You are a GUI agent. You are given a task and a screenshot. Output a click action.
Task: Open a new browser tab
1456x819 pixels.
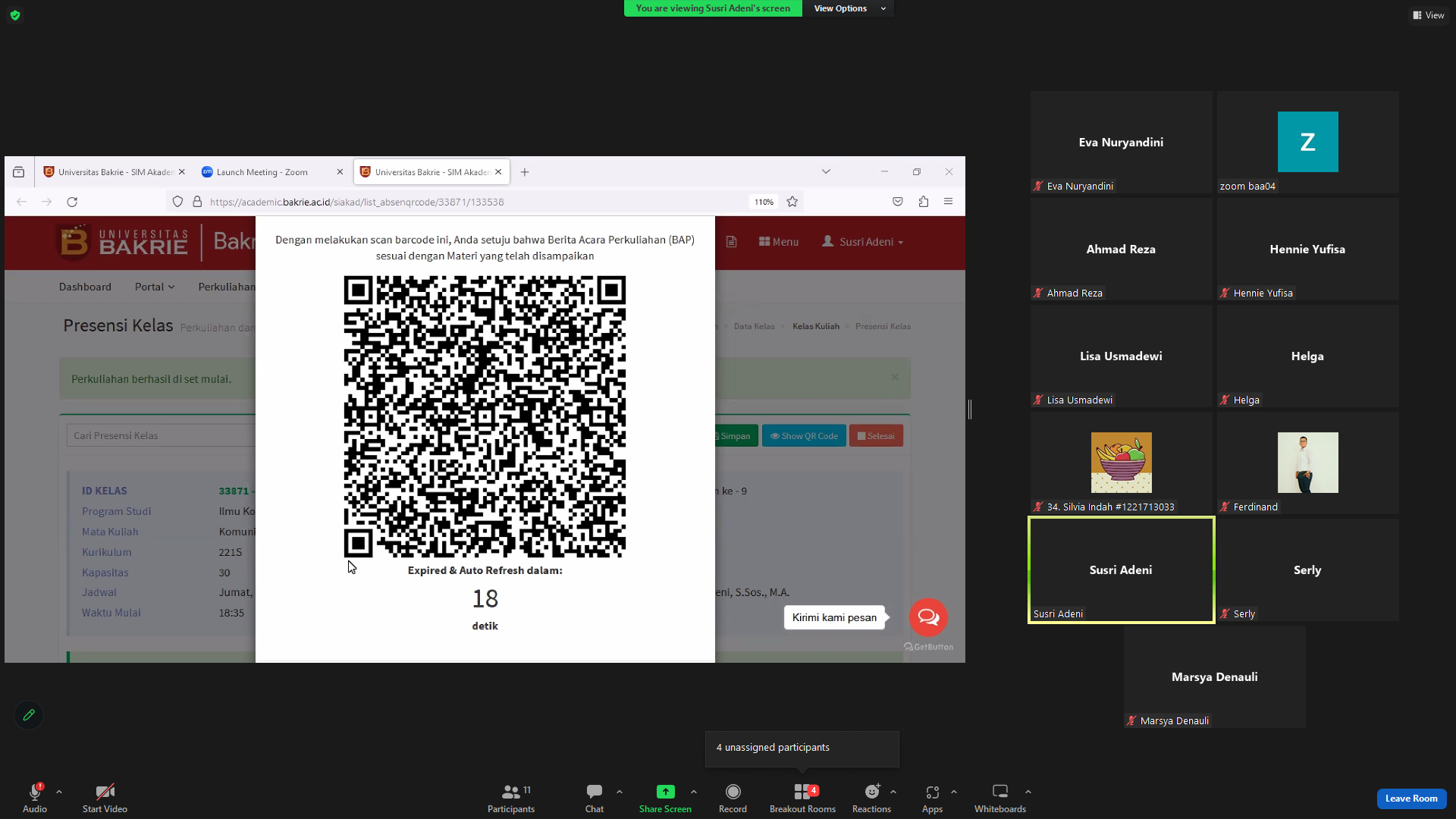[x=525, y=172]
